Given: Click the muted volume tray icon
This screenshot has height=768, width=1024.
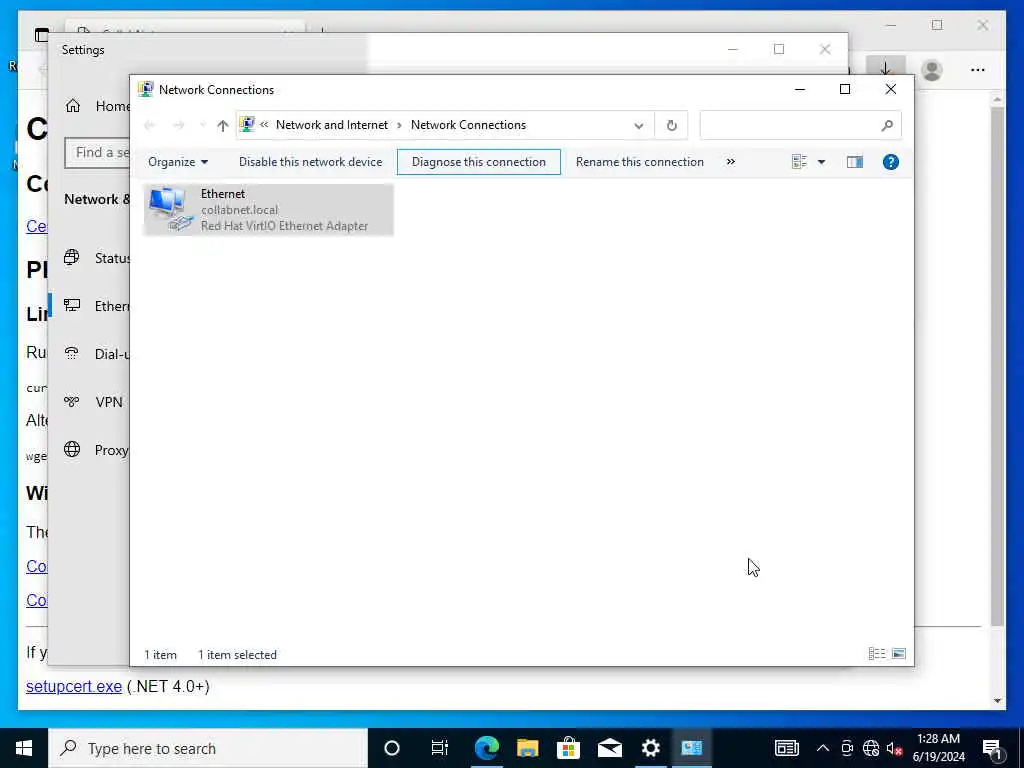Looking at the screenshot, I should (895, 748).
